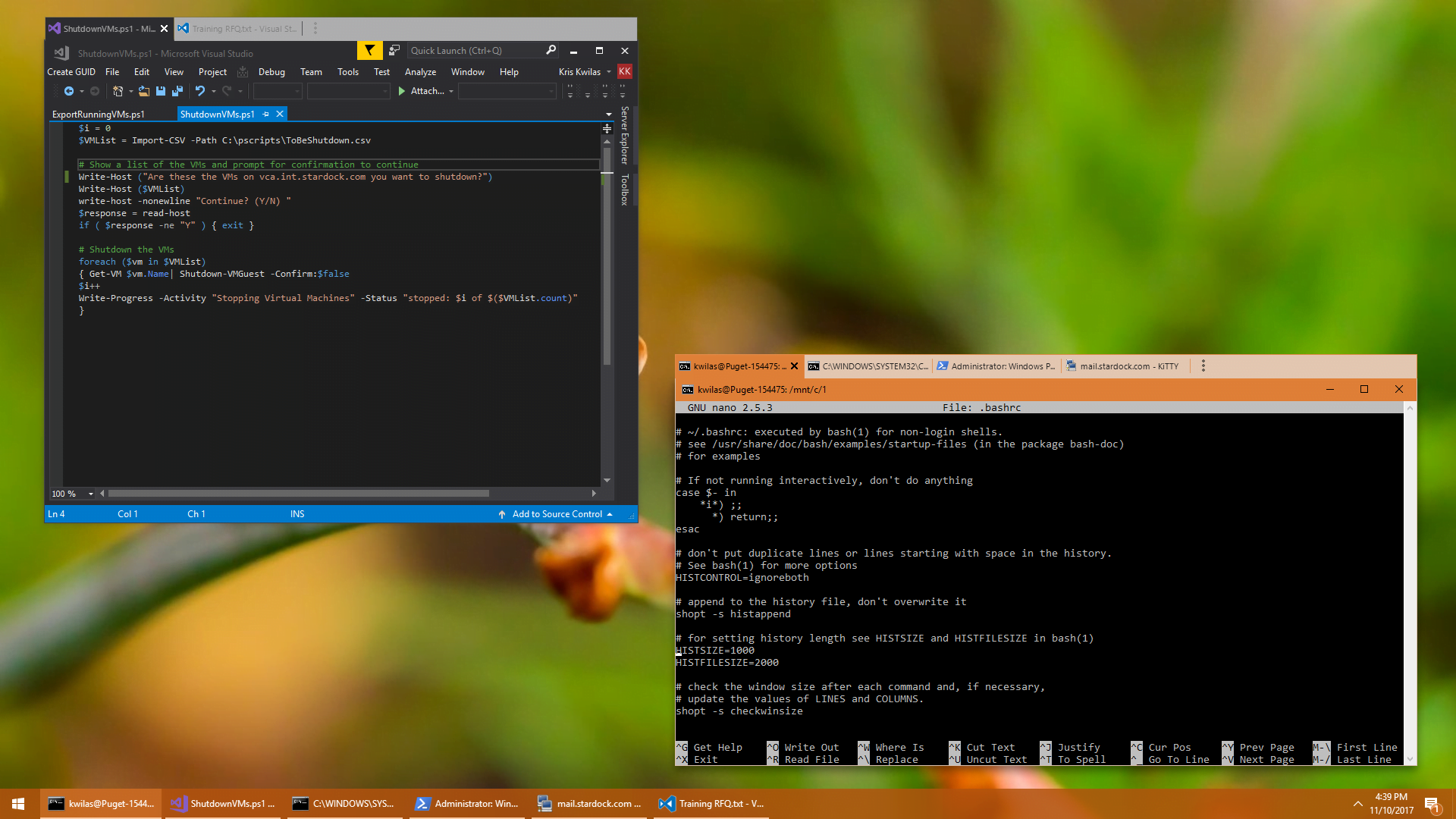Click the editor horizontal scrollbar
1456x819 pixels.
click(299, 494)
